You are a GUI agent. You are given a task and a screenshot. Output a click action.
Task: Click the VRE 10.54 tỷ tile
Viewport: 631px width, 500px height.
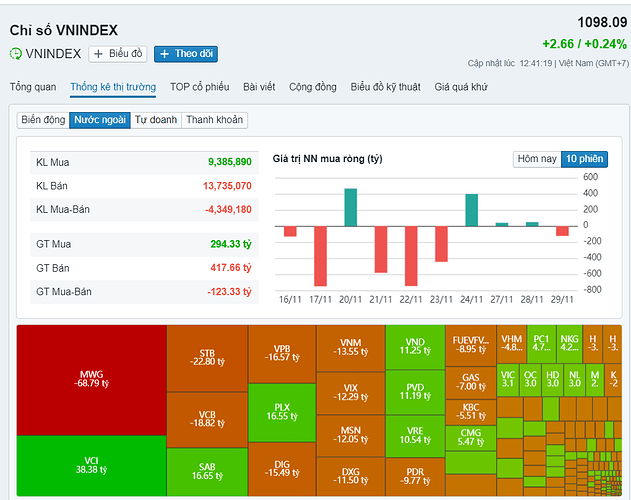[x=415, y=436]
